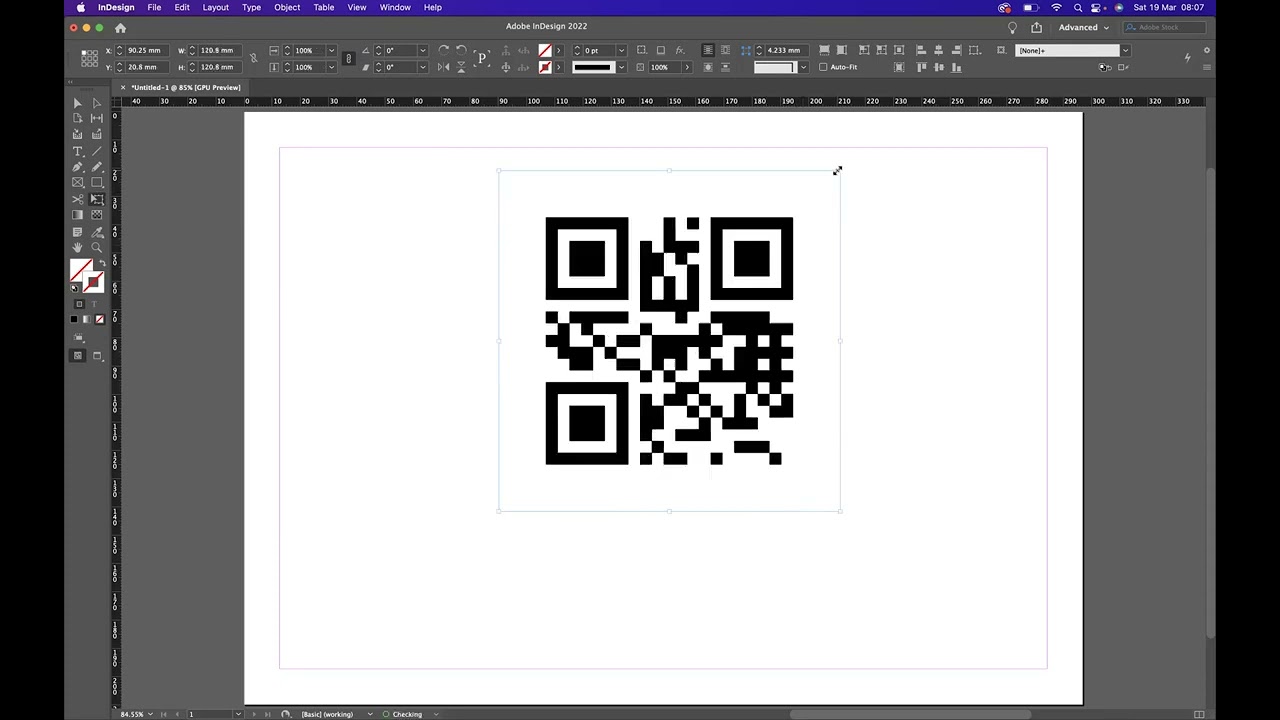The height and width of the screenshot is (720, 1280).
Task: Open shear angle dropdown
Action: click(423, 67)
